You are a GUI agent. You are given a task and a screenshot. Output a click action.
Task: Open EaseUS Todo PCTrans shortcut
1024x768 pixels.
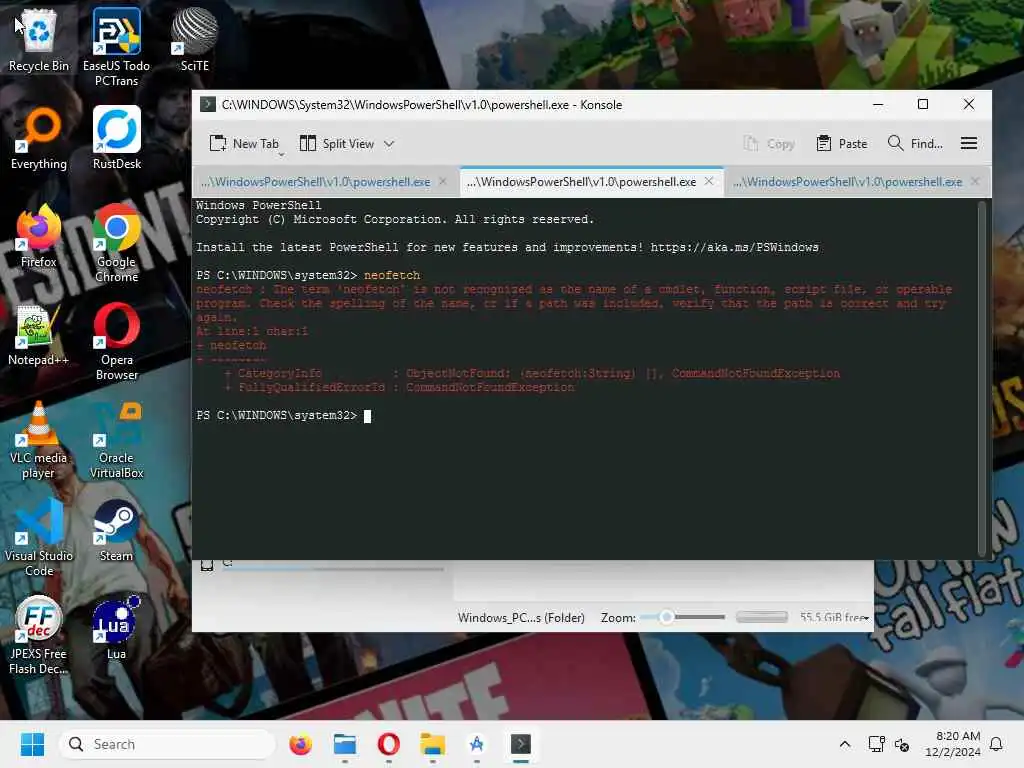point(116,47)
